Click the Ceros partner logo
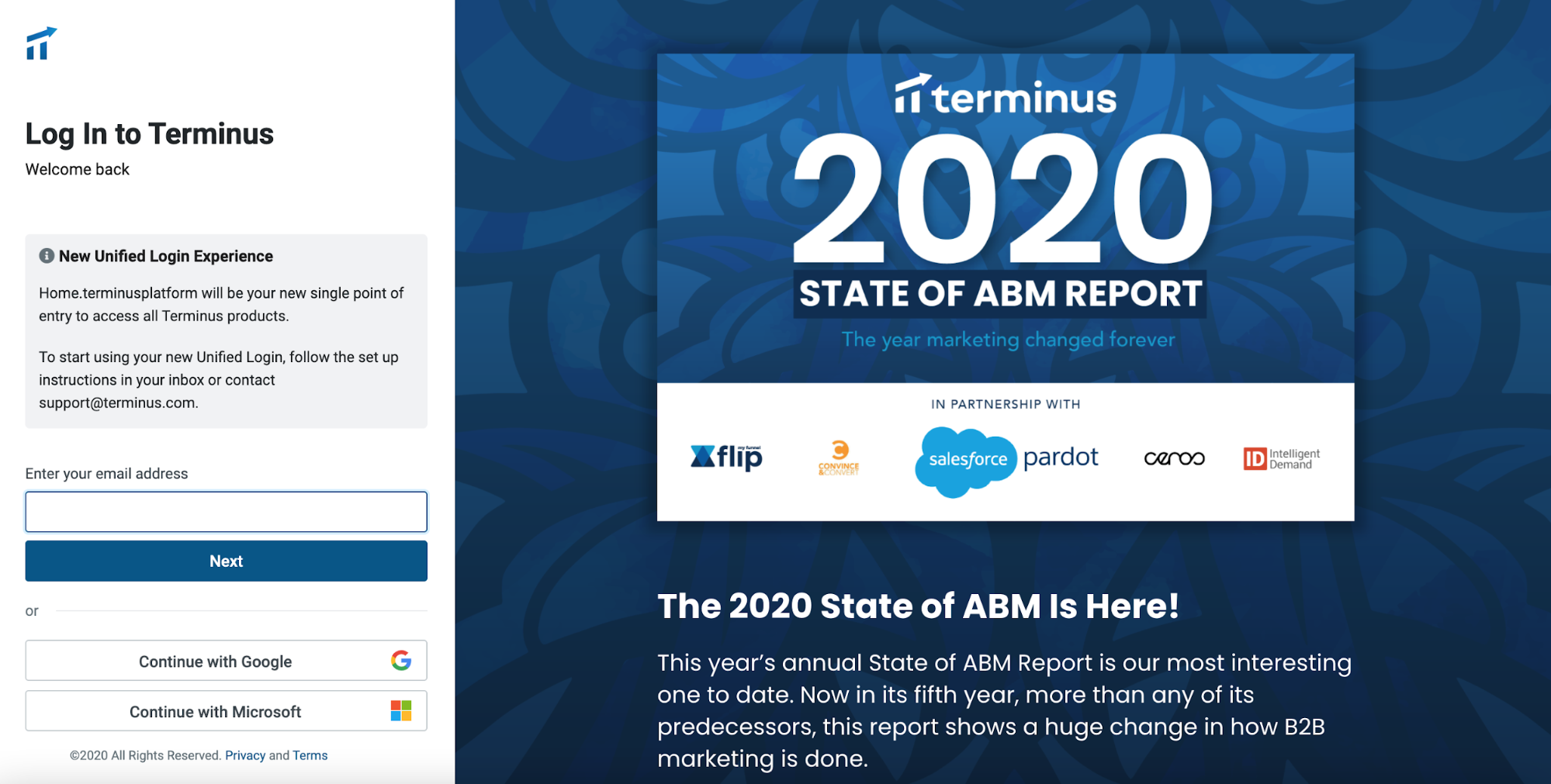Screen dimensions: 1551x784 point(1174,458)
